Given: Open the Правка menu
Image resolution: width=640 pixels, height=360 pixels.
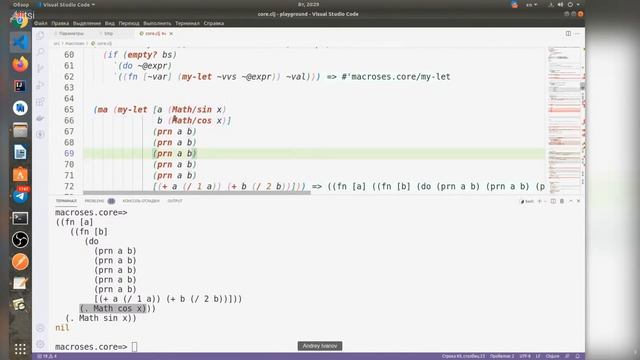Looking at the screenshot, I should pos(60,23).
